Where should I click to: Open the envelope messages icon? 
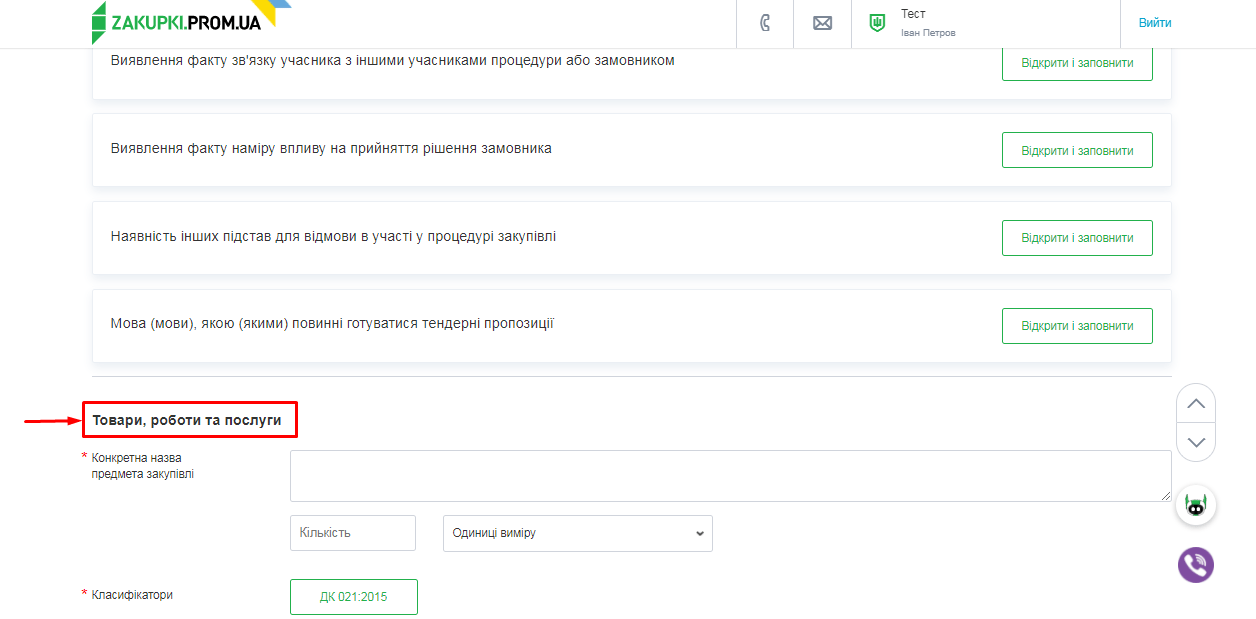pos(822,23)
